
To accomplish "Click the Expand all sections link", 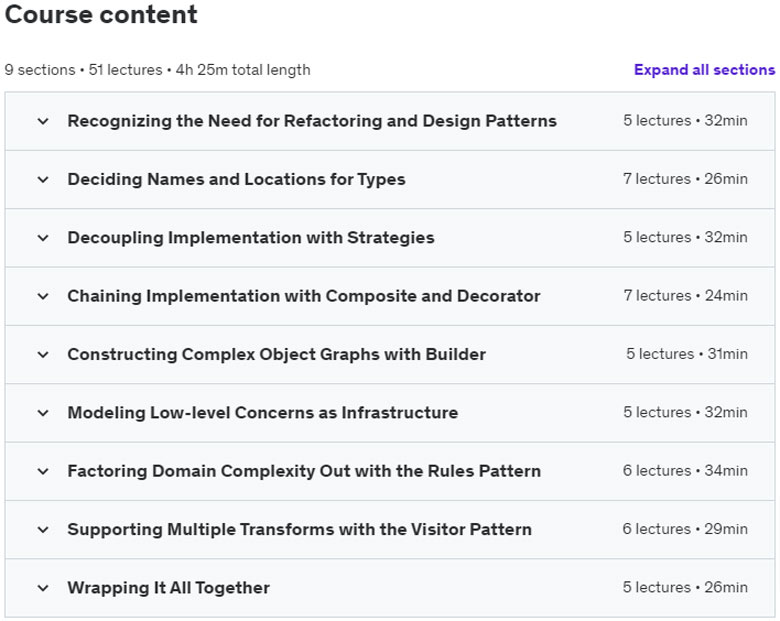I will click(704, 70).
